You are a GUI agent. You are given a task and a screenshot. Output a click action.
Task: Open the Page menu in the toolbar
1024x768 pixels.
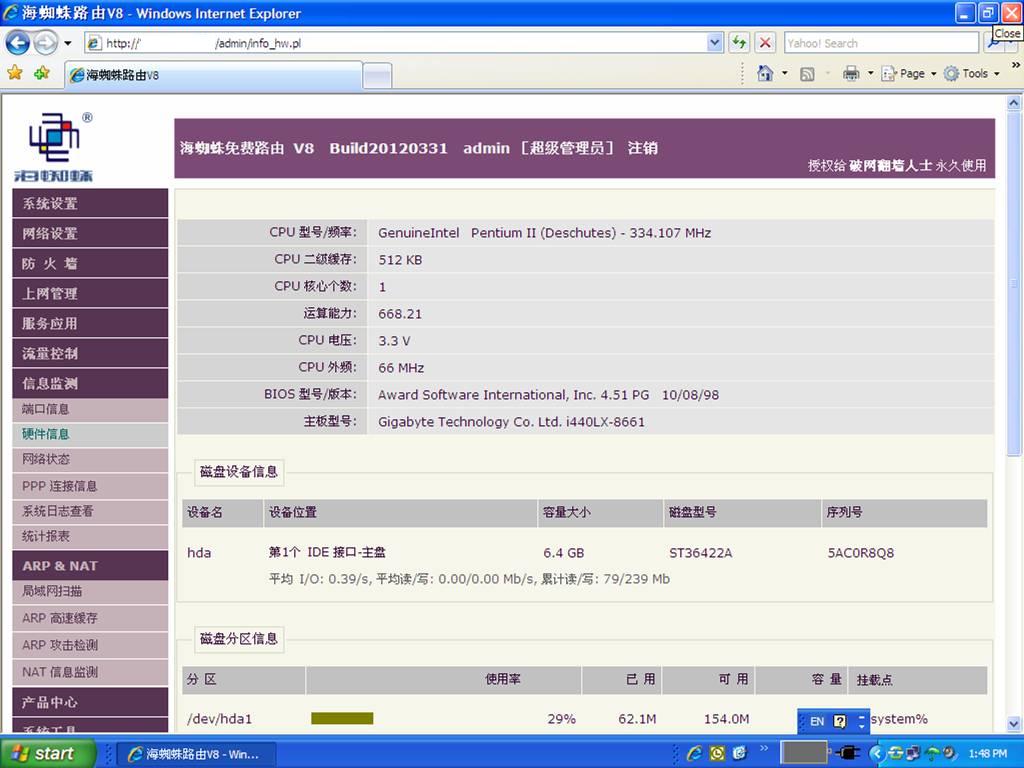coord(908,74)
